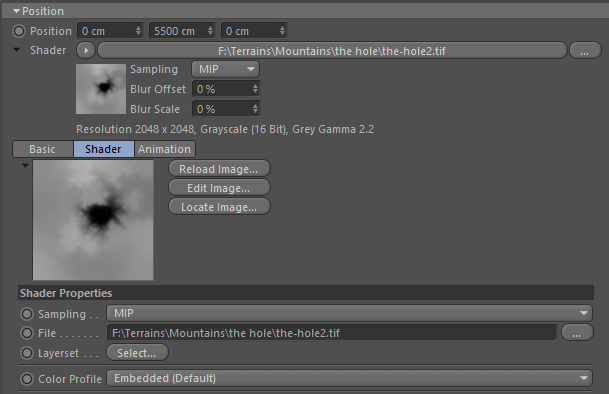The width and height of the screenshot is (609, 394).
Task: Click the Blur Offset stepper arrows
Action: (x=255, y=89)
